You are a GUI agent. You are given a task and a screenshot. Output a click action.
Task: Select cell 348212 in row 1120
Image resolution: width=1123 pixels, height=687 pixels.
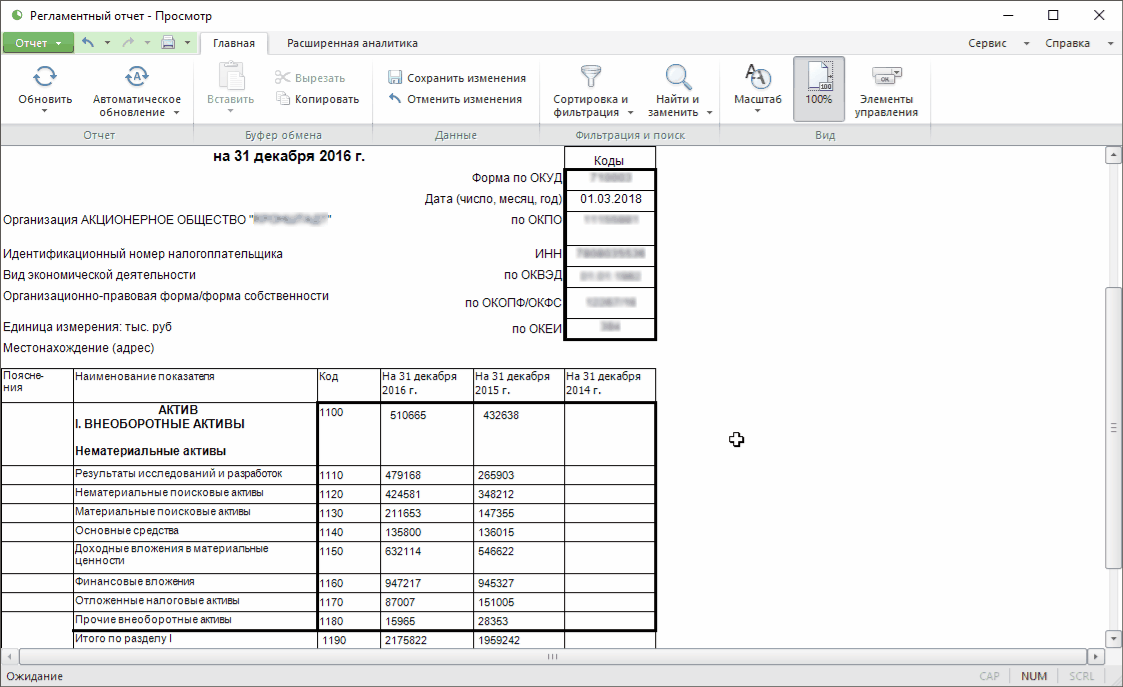tap(519, 494)
